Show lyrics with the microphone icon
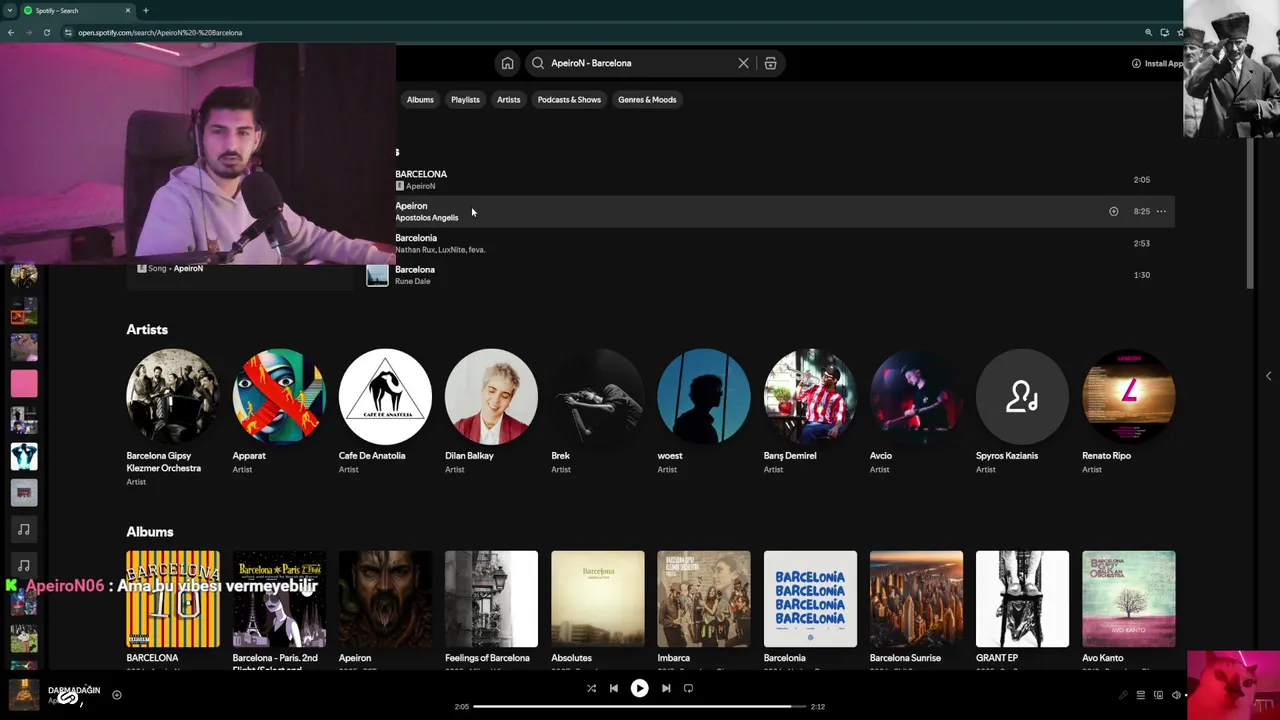The height and width of the screenshot is (720, 1280). (x=1122, y=695)
